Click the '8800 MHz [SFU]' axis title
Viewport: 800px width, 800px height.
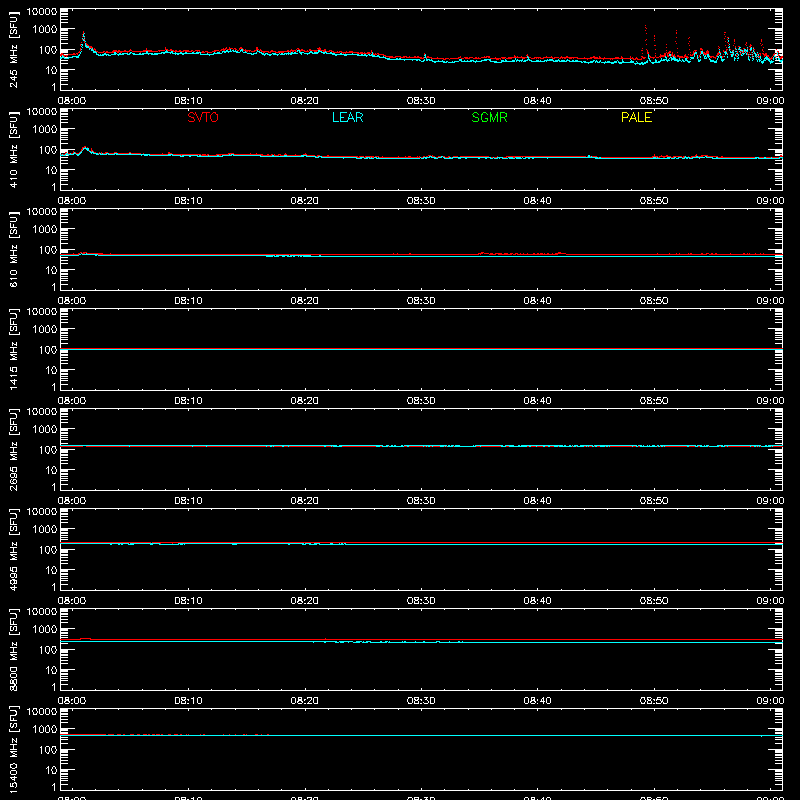tap(13, 649)
